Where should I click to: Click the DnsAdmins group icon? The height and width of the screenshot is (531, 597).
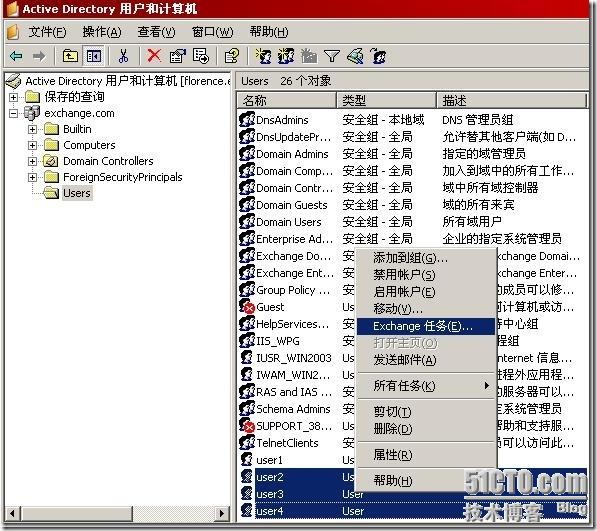pos(247,120)
